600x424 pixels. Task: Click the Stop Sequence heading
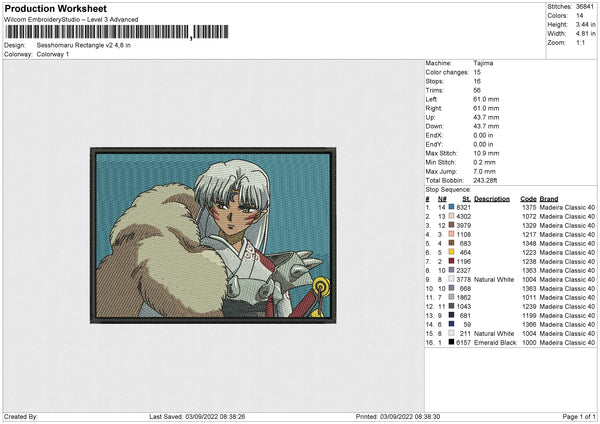[447, 188]
